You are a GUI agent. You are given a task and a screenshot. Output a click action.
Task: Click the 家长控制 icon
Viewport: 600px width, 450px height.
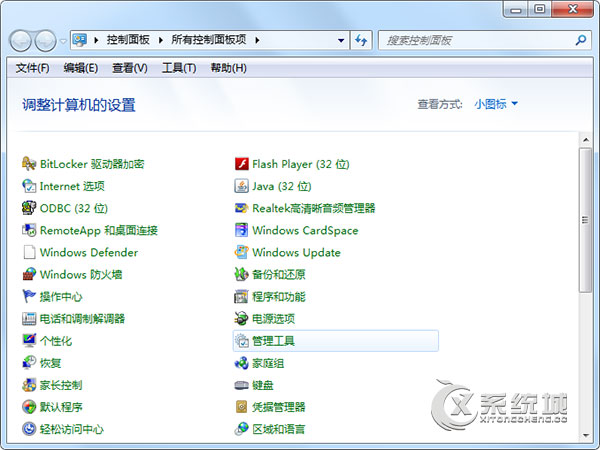click(x=29, y=385)
